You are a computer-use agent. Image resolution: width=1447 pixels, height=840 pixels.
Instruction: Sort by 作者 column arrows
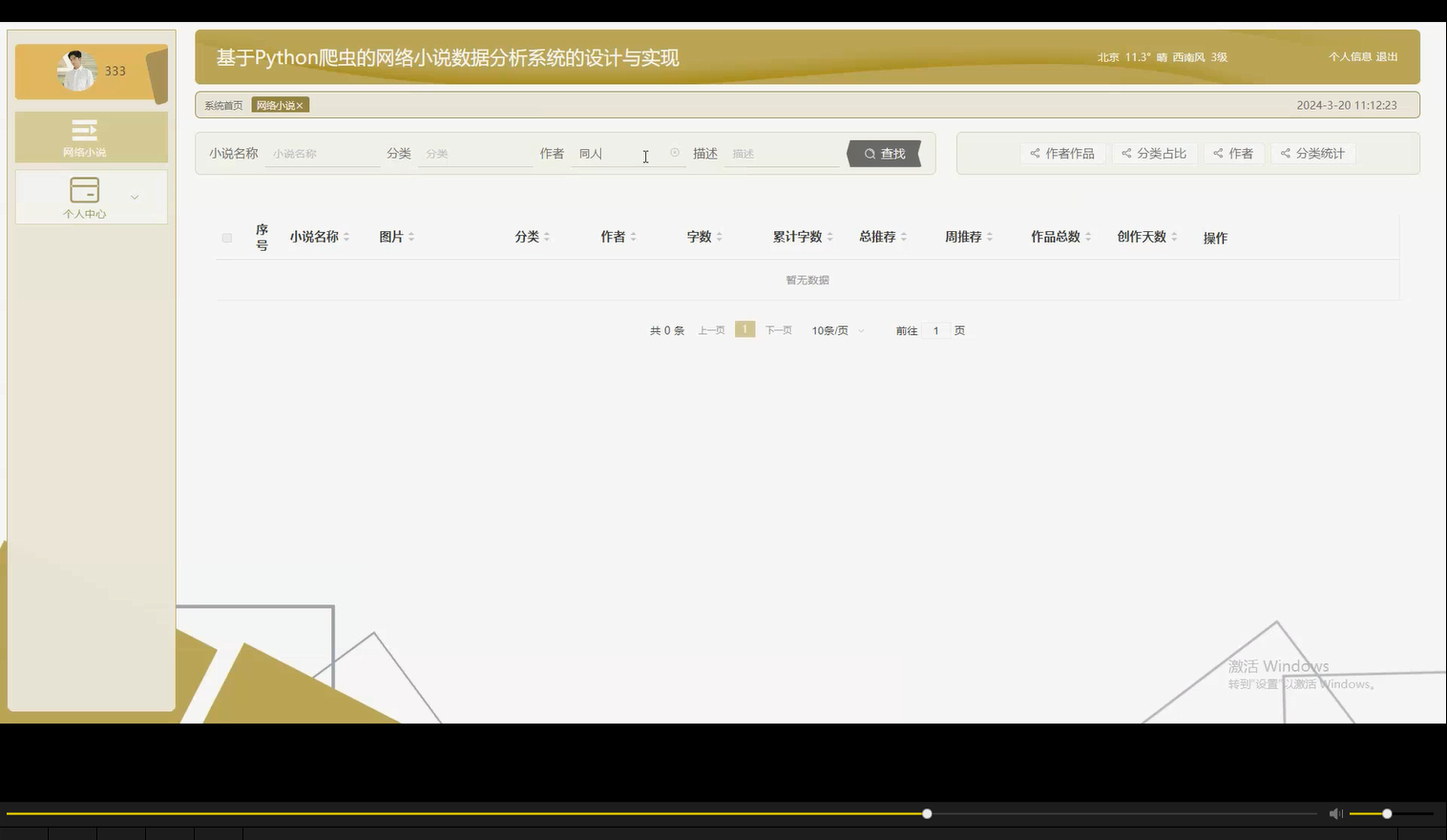coord(633,237)
